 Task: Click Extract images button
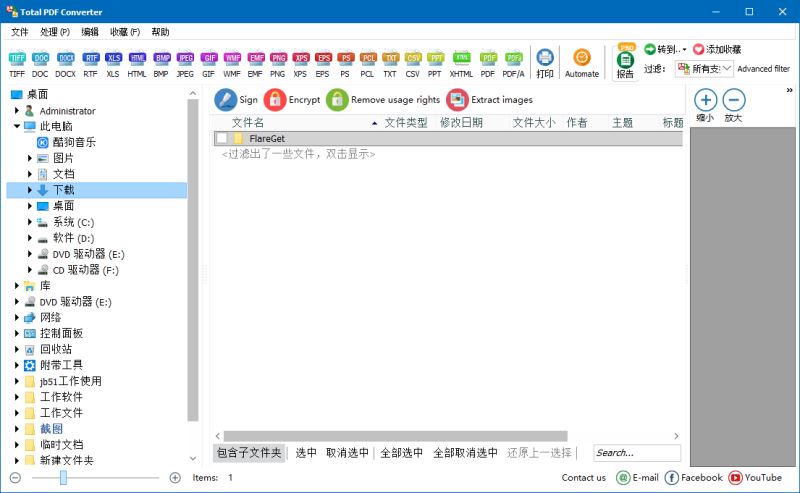pos(490,100)
